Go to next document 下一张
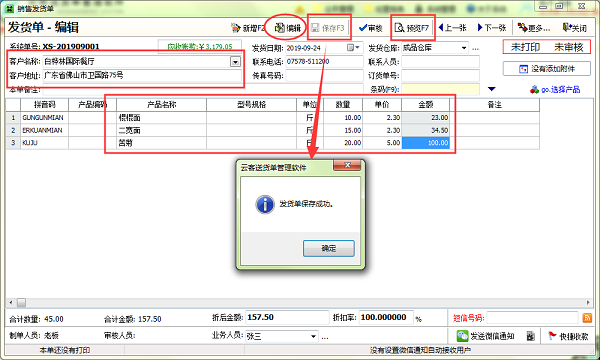600x360 pixels. [492, 28]
